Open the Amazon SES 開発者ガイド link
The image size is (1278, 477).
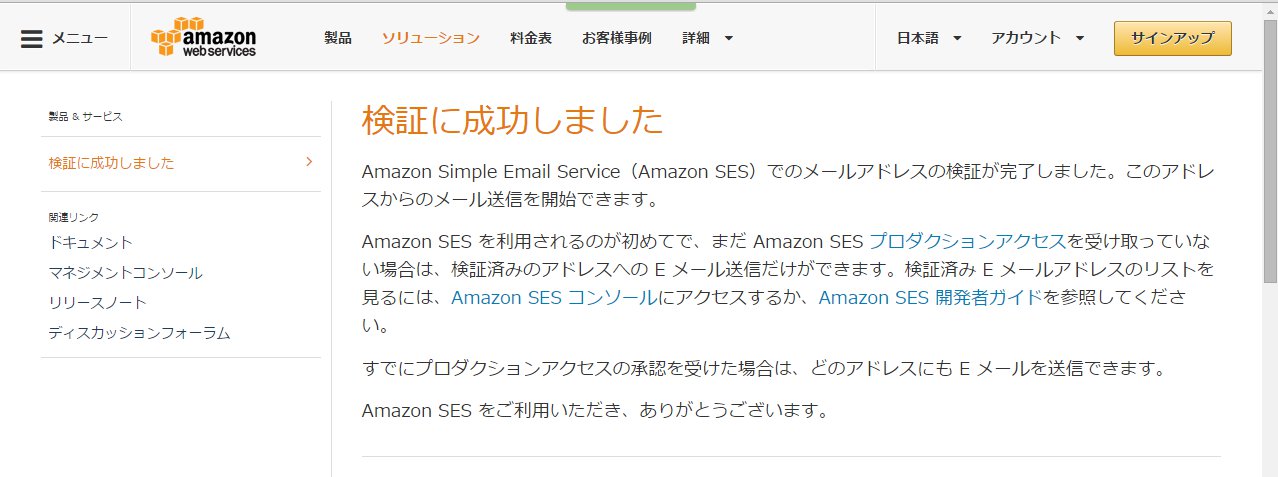[x=930, y=297]
